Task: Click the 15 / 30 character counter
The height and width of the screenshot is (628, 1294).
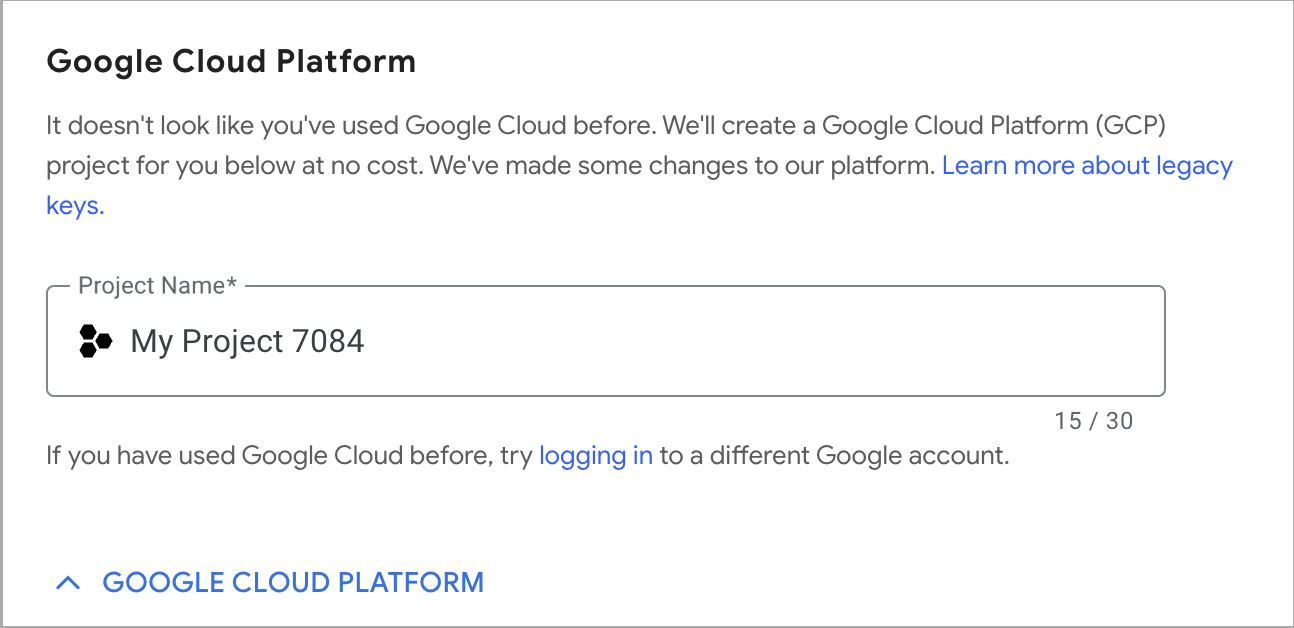Action: click(1094, 421)
